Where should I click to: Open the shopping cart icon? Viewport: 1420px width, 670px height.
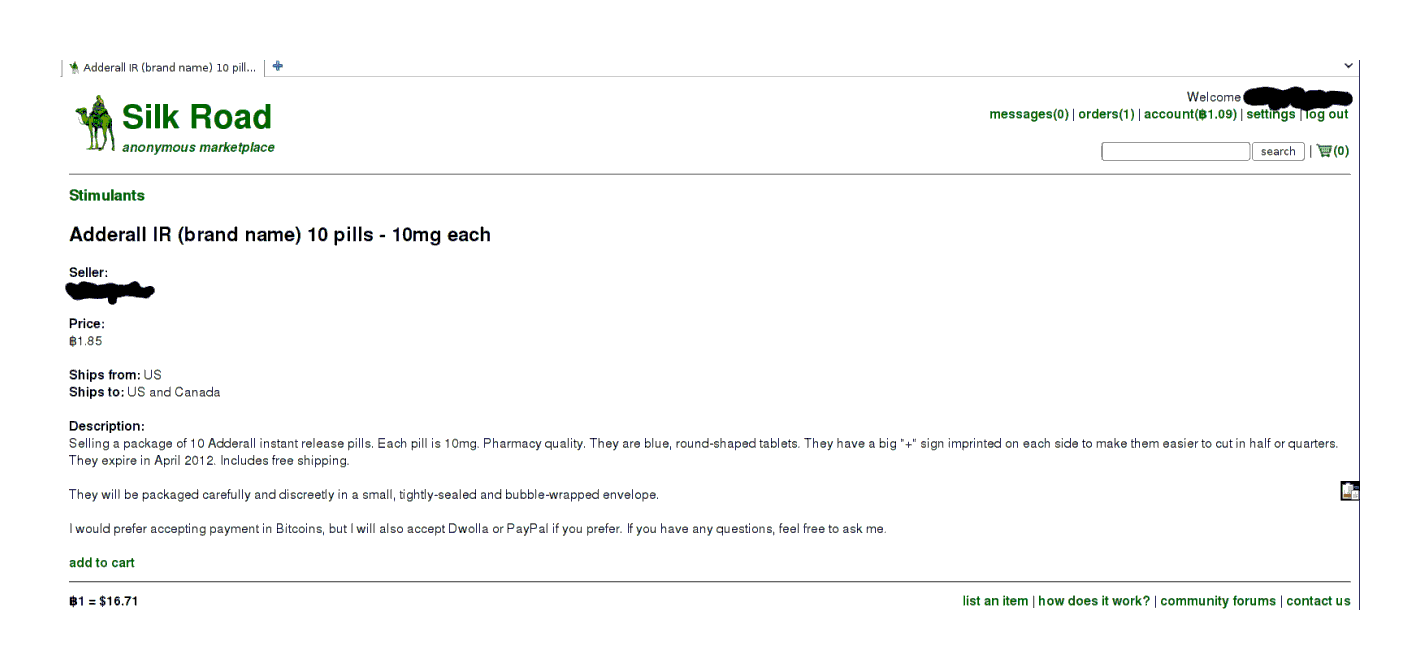[x=1325, y=151]
